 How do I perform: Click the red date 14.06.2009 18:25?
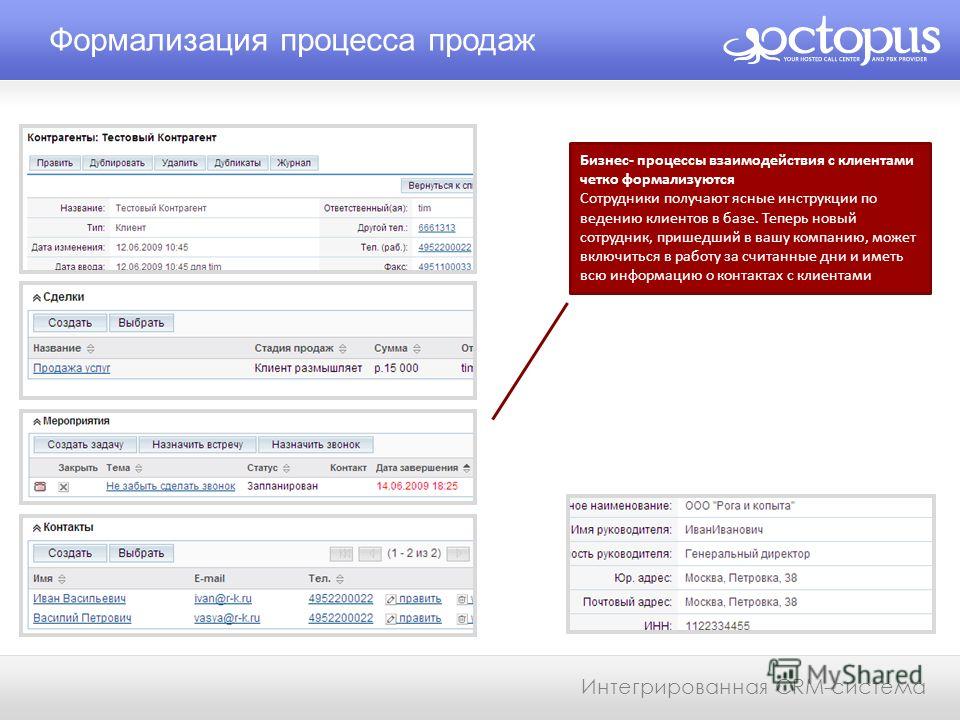pyautogui.click(x=417, y=486)
